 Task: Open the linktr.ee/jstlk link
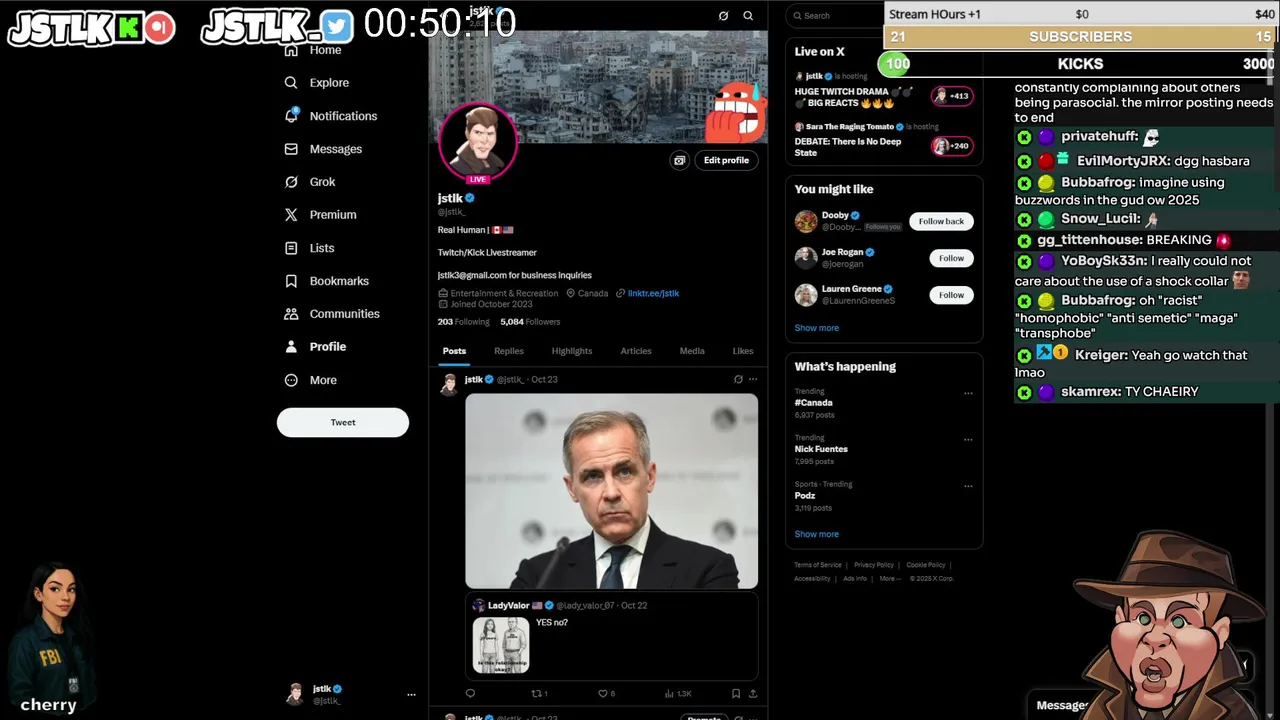click(653, 293)
